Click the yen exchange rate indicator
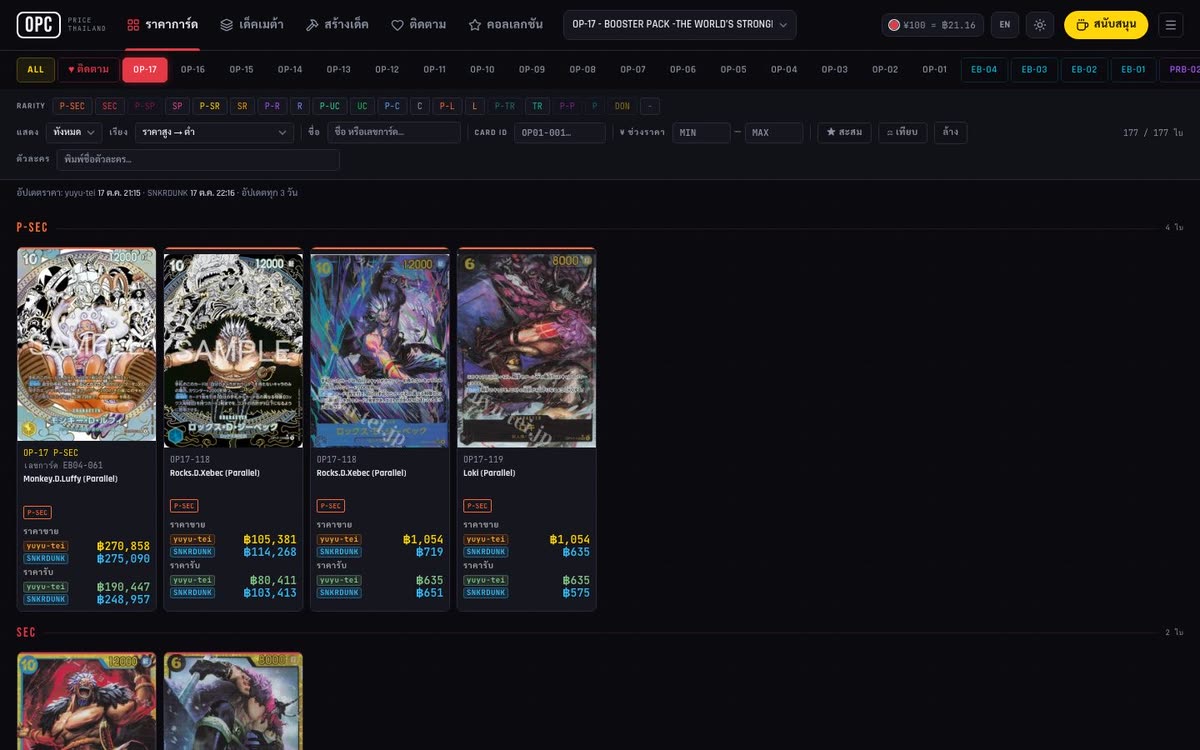Screen dimensions: 1200x750 point(932,25)
